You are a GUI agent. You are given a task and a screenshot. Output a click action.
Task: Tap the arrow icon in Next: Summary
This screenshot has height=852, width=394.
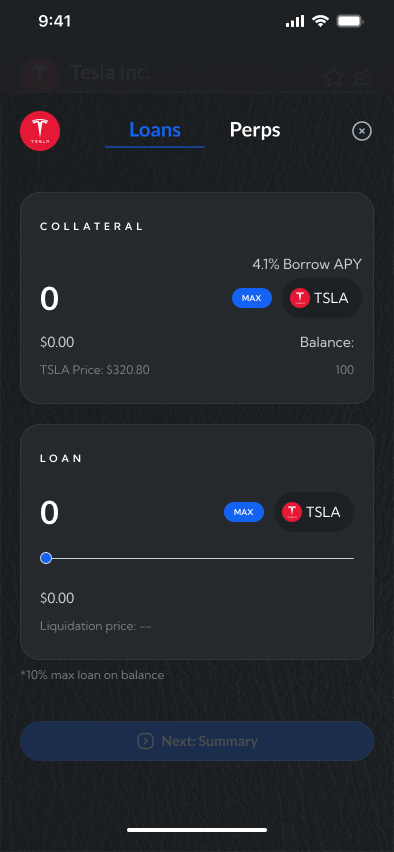pyautogui.click(x=145, y=741)
